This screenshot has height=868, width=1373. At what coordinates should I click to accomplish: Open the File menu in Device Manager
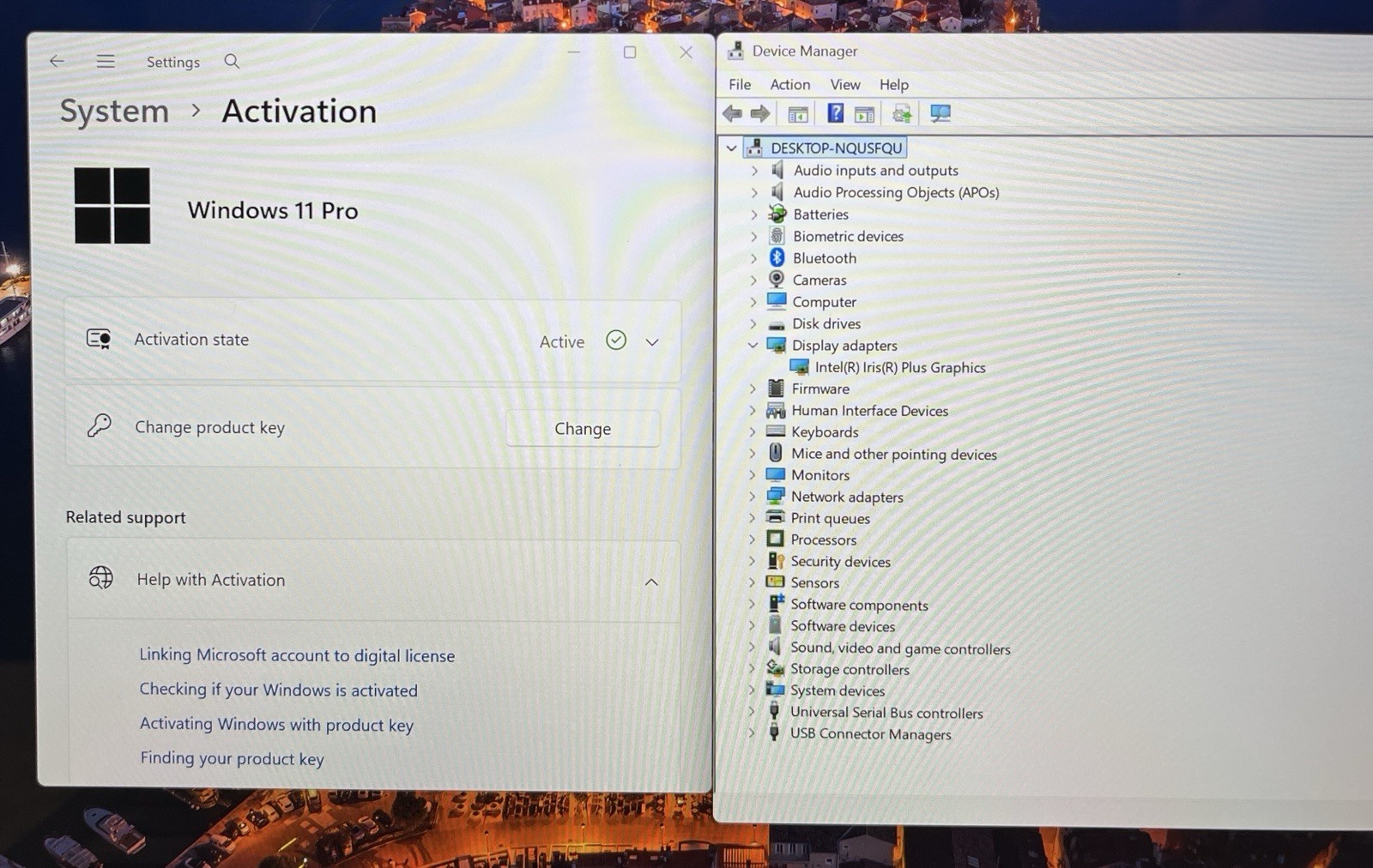coord(740,84)
